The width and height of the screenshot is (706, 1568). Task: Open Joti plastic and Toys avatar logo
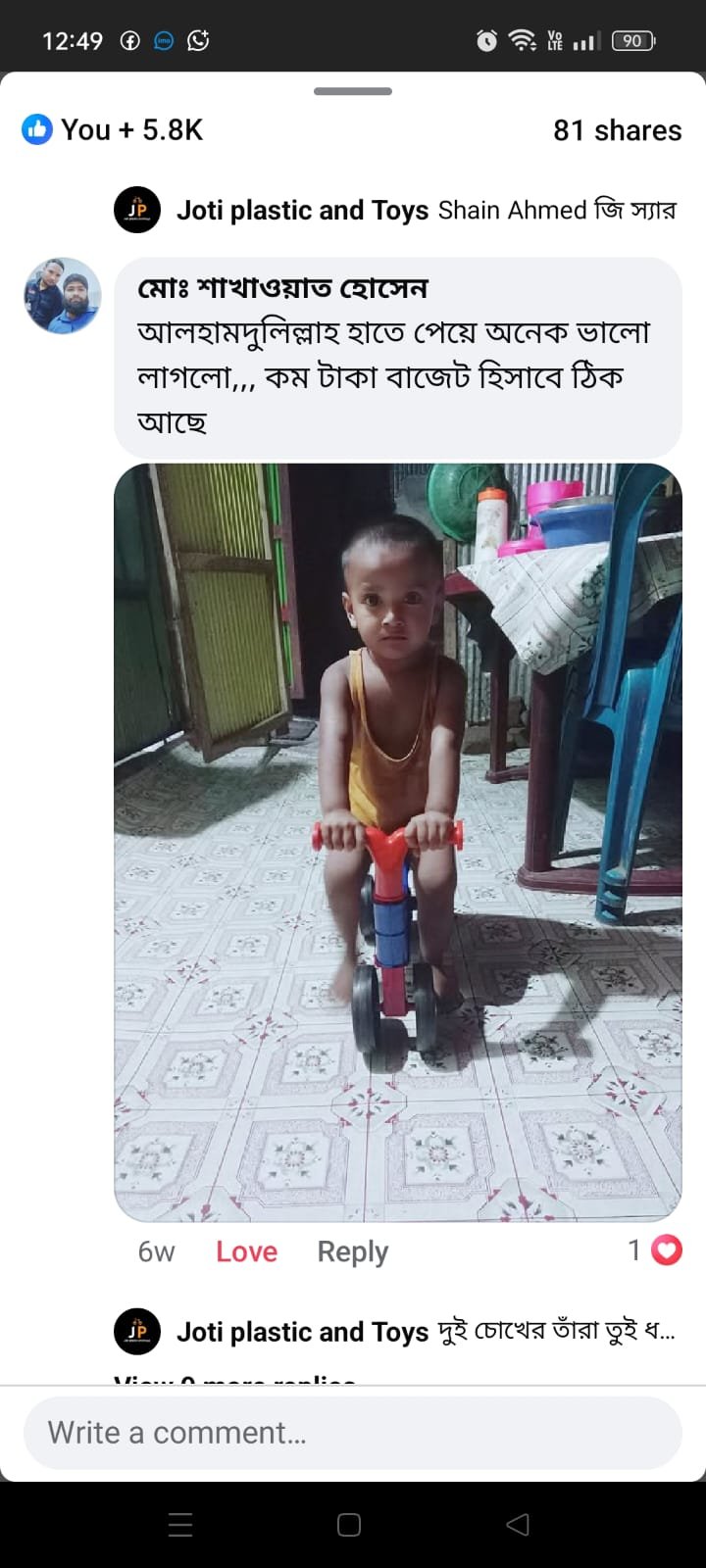(x=137, y=210)
